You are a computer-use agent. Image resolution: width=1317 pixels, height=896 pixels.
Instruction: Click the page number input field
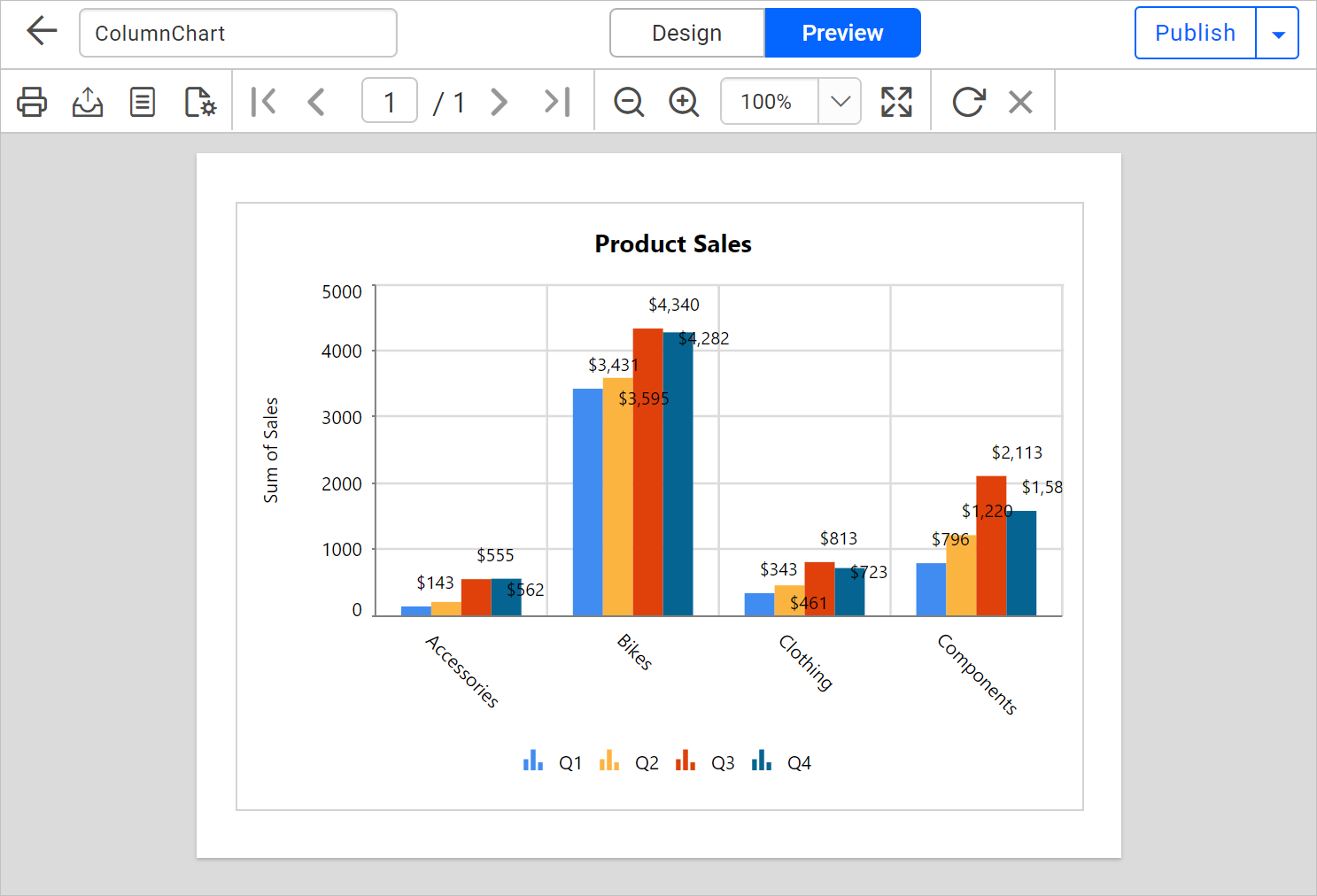[389, 101]
